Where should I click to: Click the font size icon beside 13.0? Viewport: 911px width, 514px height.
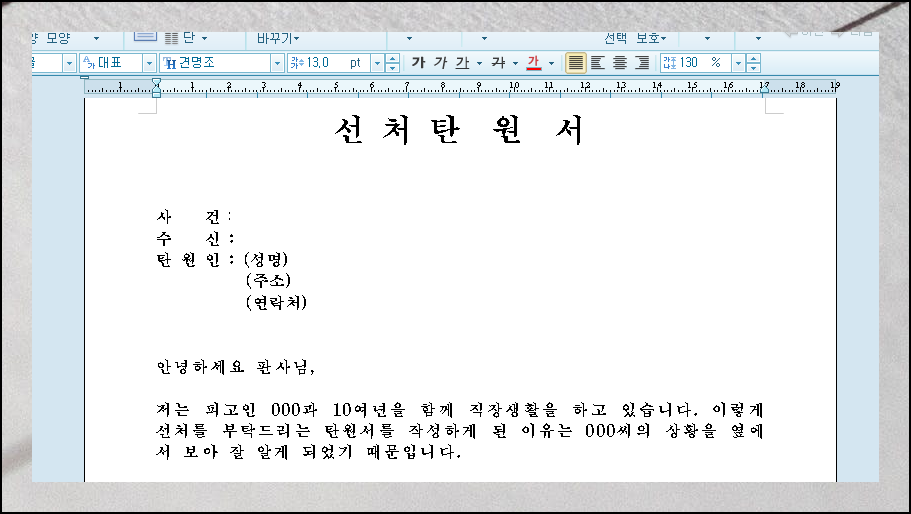click(x=297, y=63)
